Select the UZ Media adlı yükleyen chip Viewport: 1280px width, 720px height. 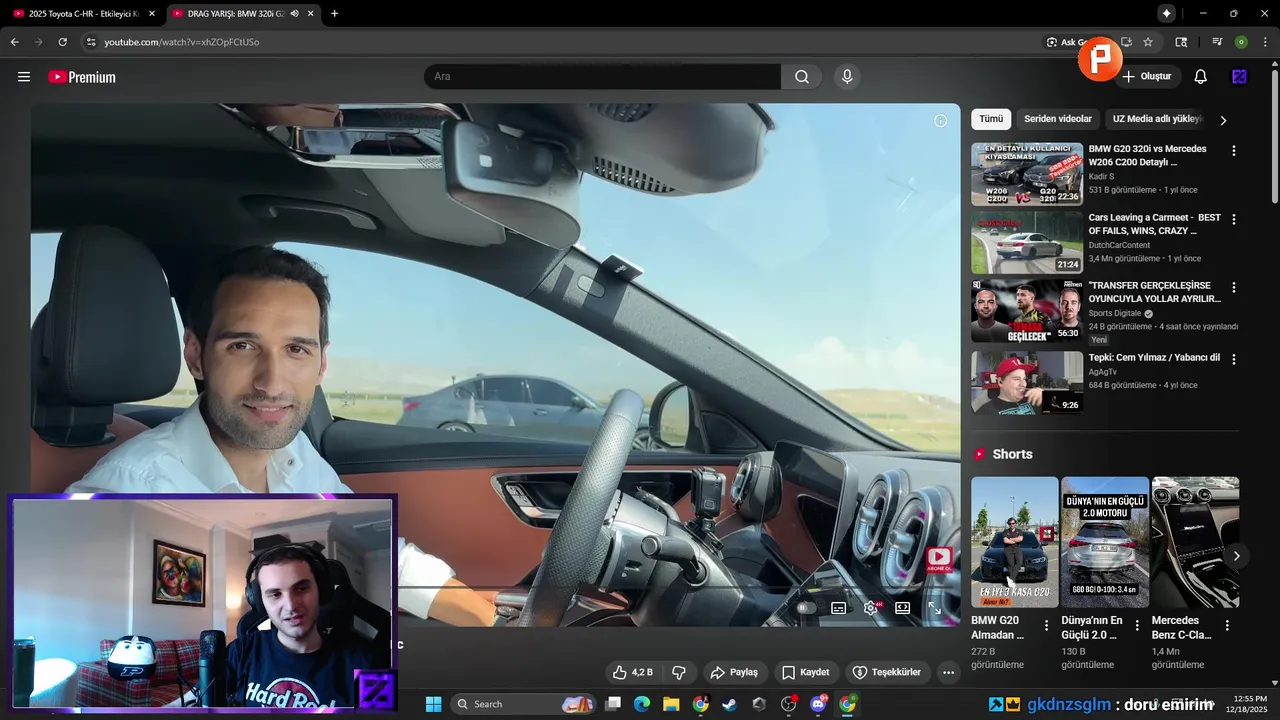coord(1156,119)
